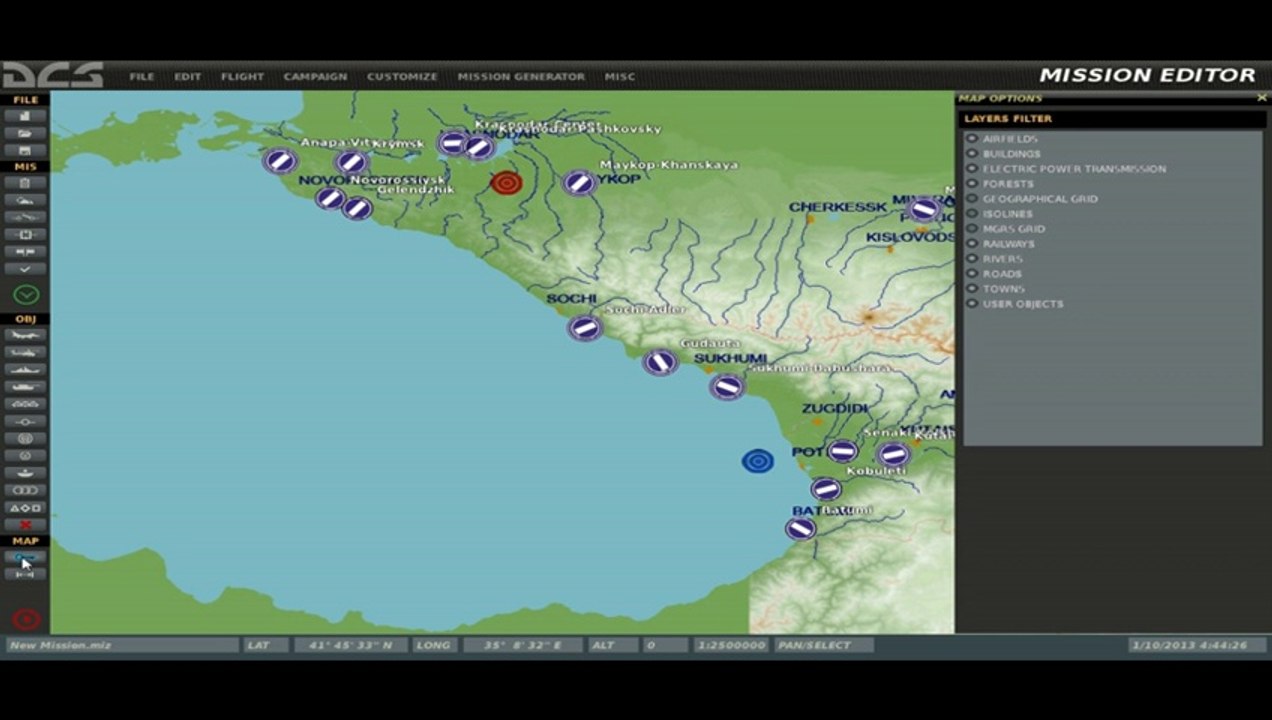Select Sochi-Adler airfield icon
Viewport: 1272px width, 720px height.
(x=585, y=327)
